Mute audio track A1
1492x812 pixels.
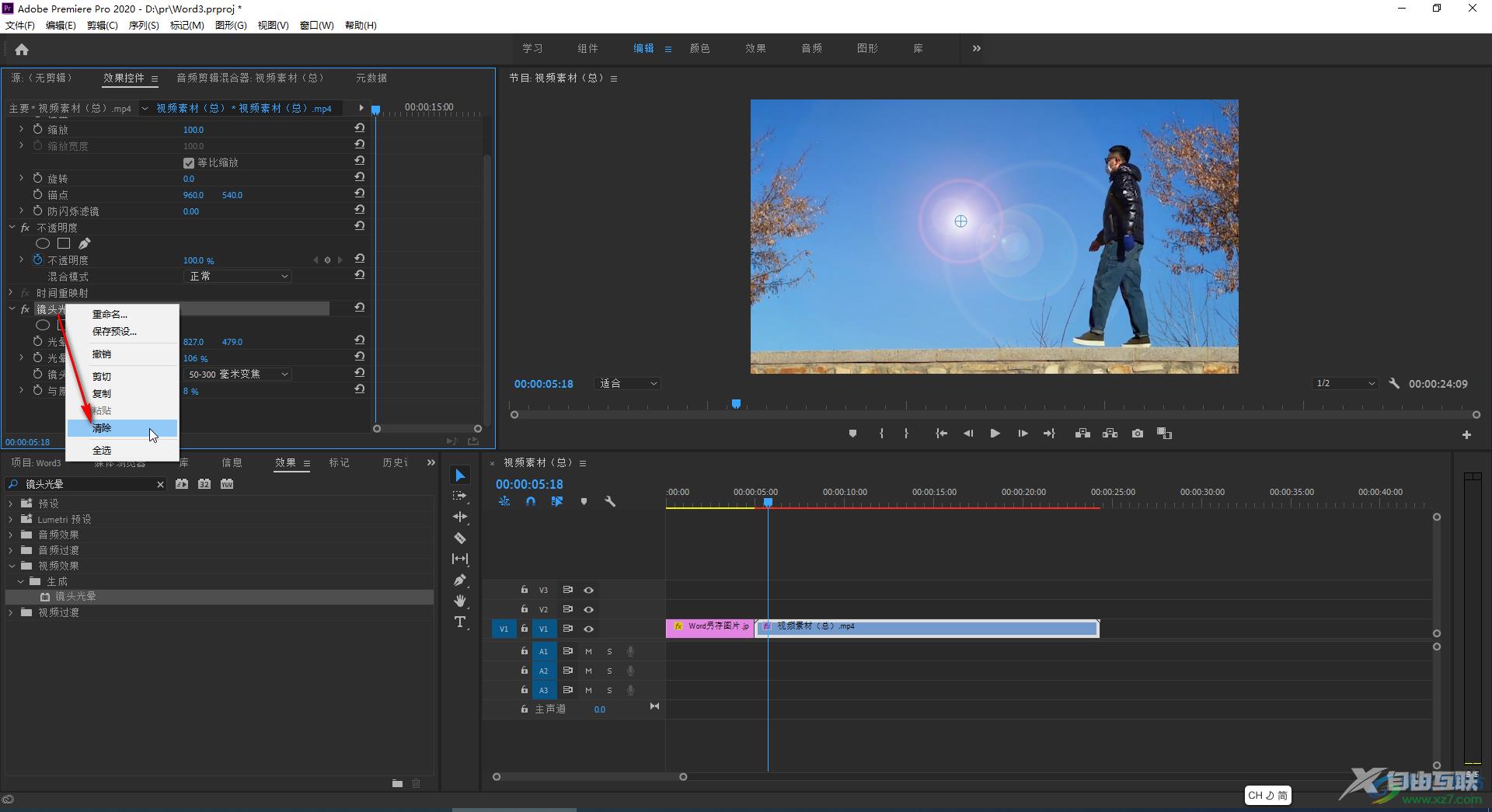click(x=588, y=651)
